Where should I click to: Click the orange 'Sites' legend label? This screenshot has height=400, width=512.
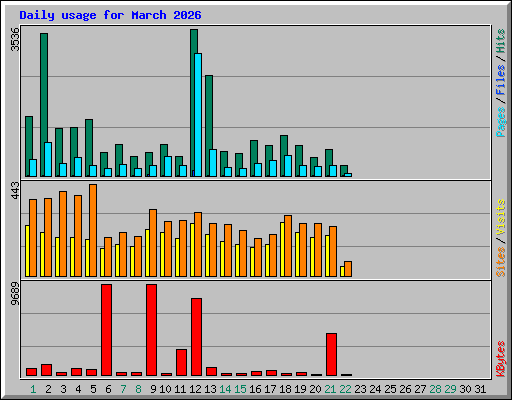click(x=501, y=262)
